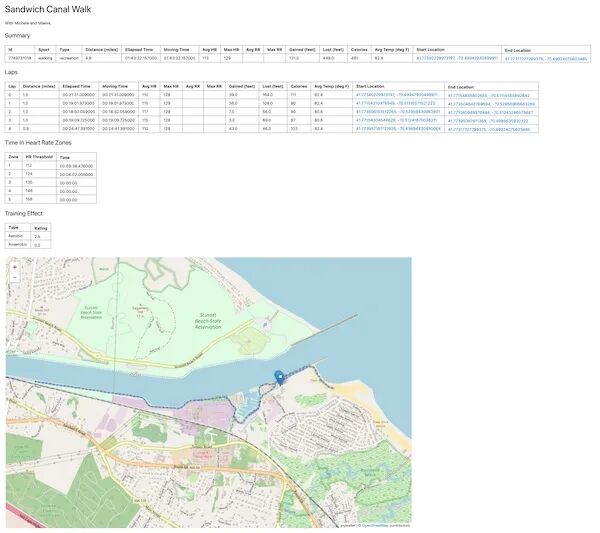Open Lap 1 start location link
Screen dimensions: 600x533
tap(395, 103)
